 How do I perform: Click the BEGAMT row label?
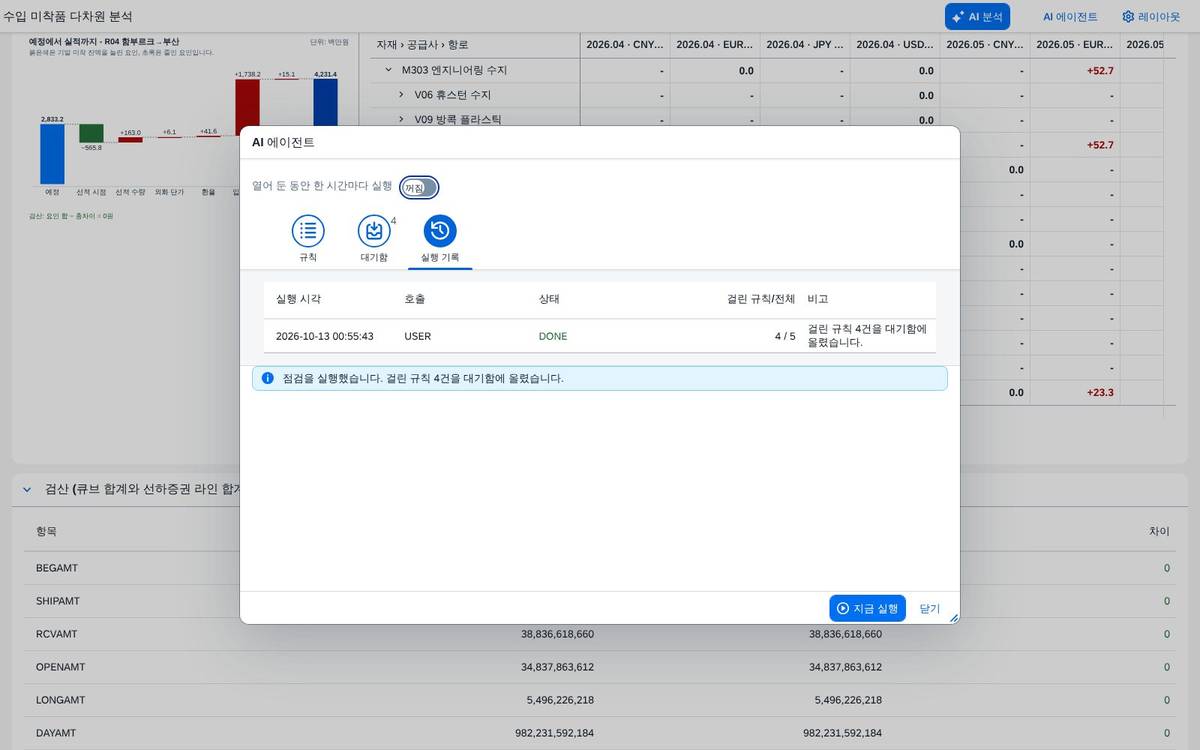click(x=57, y=568)
